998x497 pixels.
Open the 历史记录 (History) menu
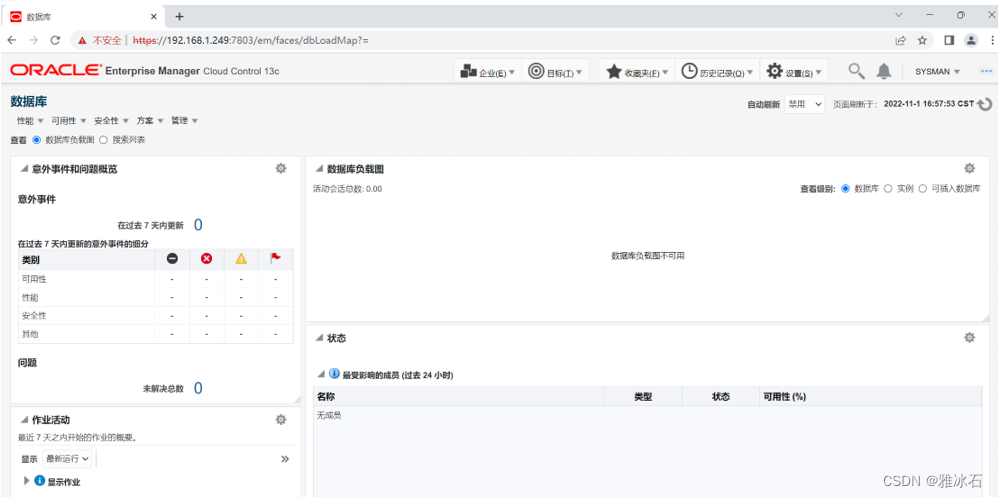pyautogui.click(x=718, y=71)
